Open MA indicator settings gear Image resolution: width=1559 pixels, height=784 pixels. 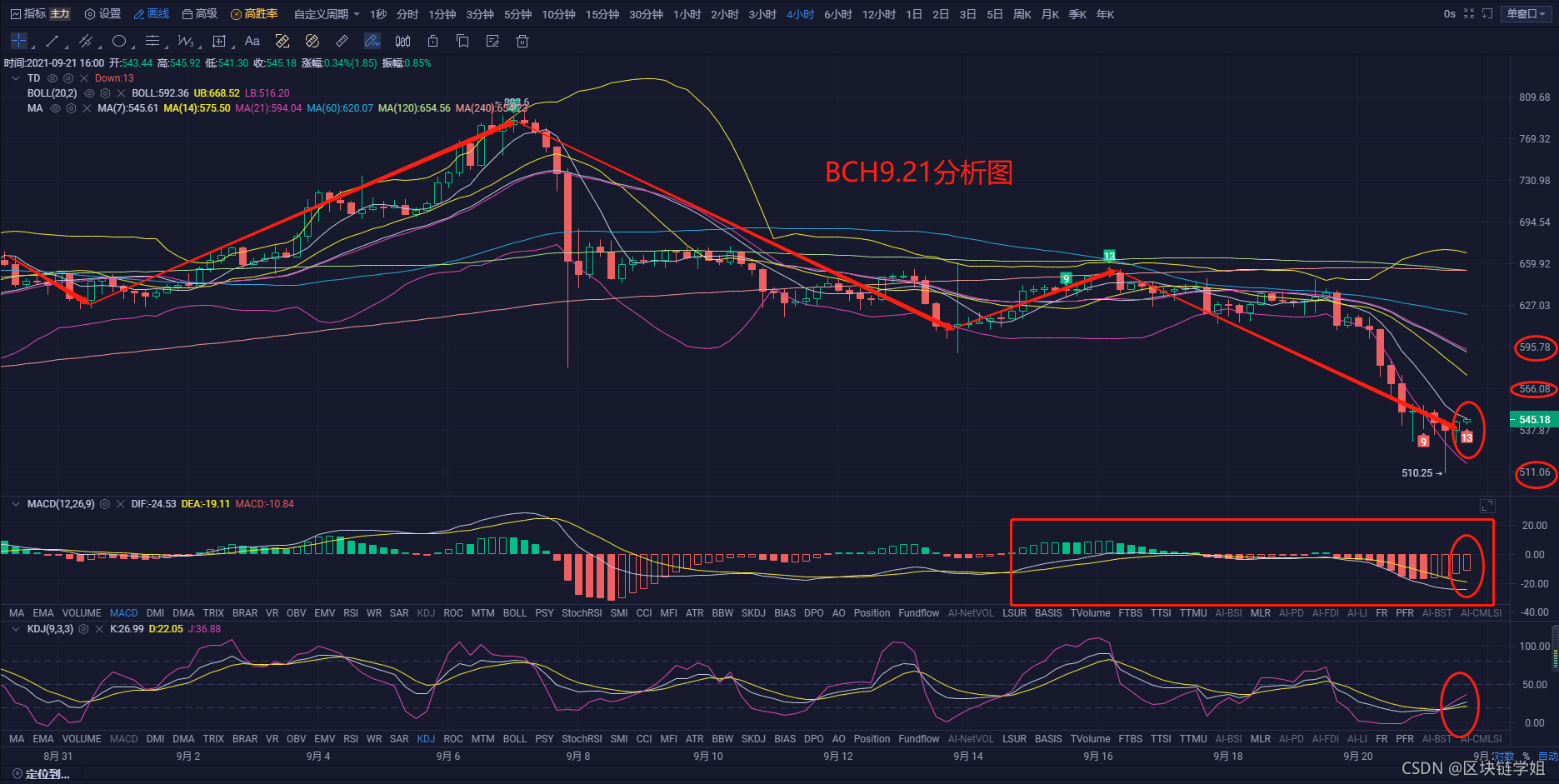pyautogui.click(x=71, y=108)
